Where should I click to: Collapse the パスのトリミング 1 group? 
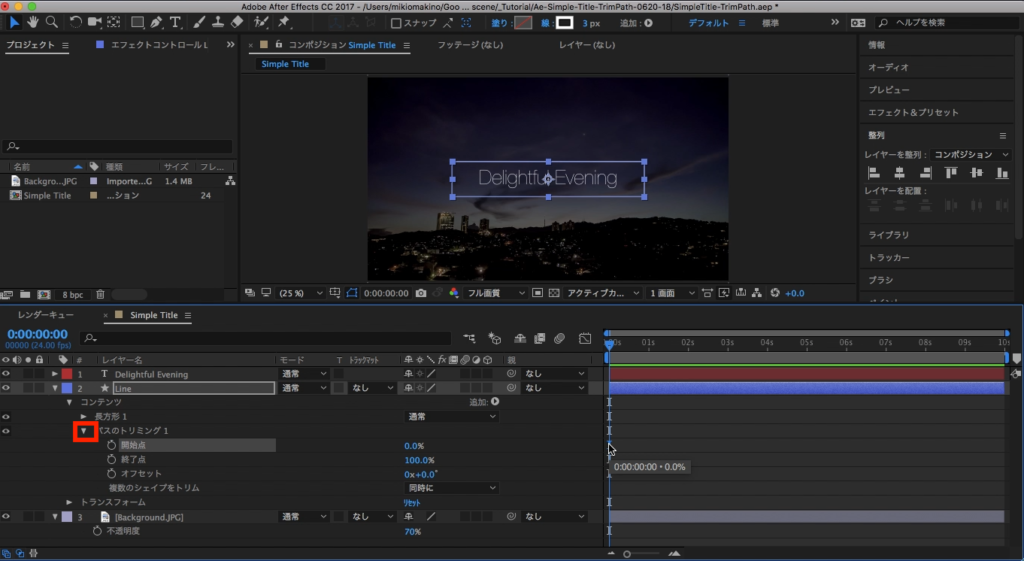click(x=84, y=431)
